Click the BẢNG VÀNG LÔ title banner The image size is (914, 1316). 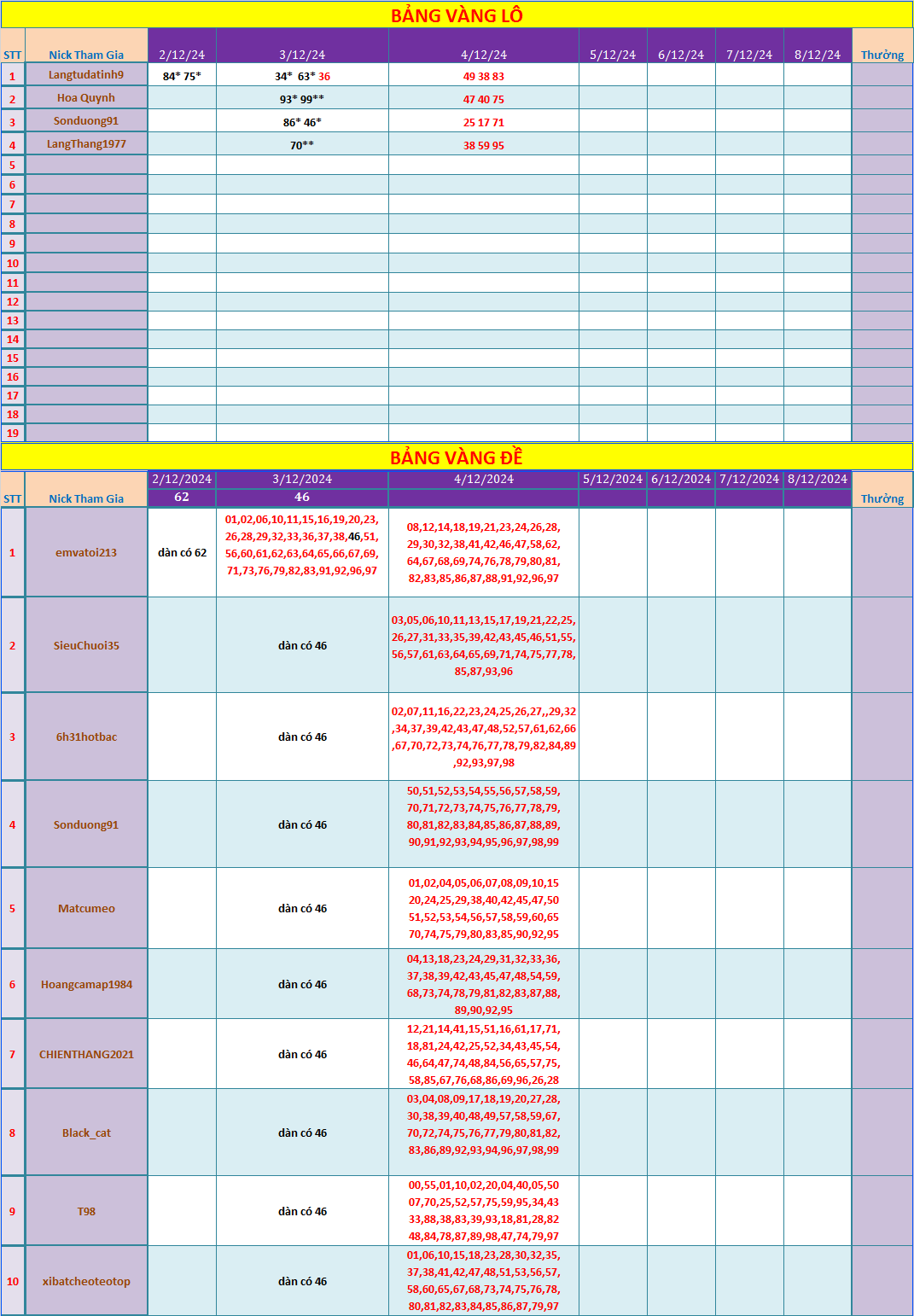coord(457,15)
